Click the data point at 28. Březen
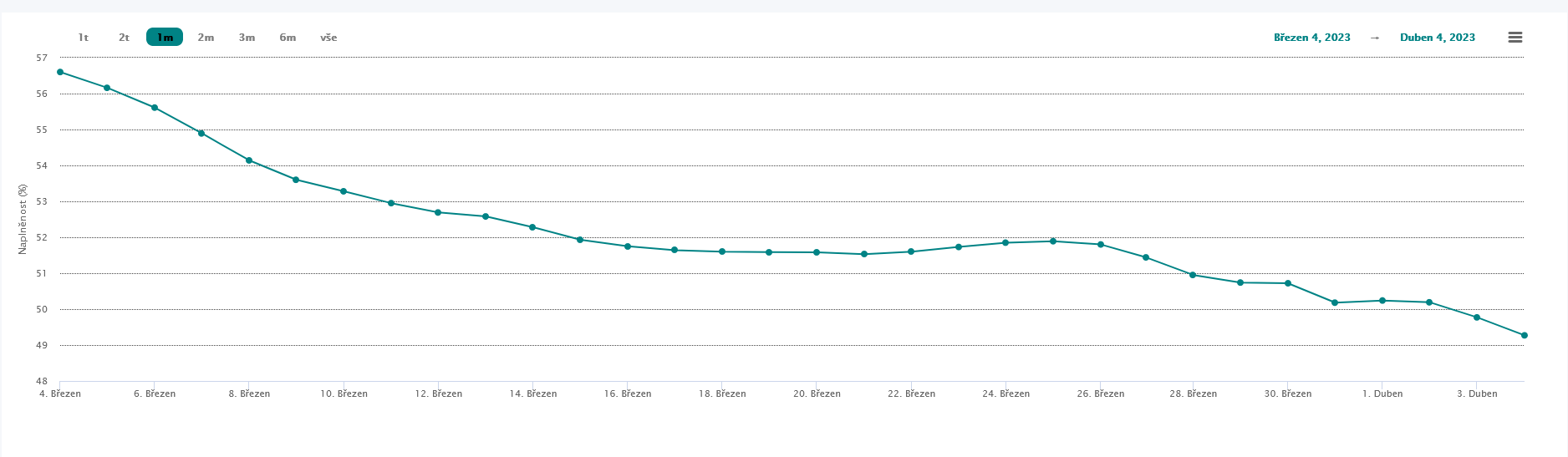Image resolution: width=1568 pixels, height=457 pixels. point(1193,275)
